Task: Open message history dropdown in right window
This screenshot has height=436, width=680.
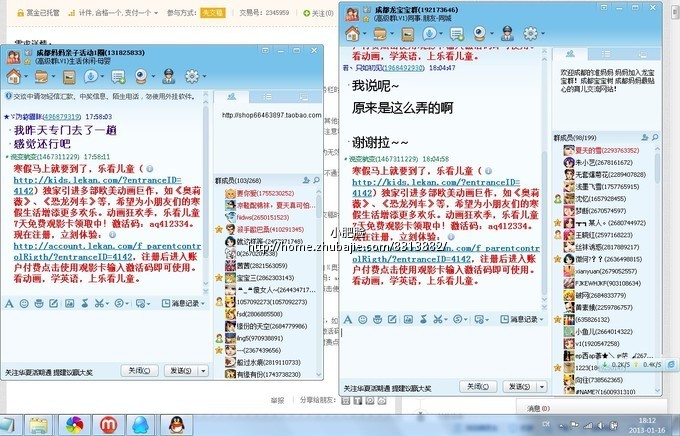Action: click(522, 320)
